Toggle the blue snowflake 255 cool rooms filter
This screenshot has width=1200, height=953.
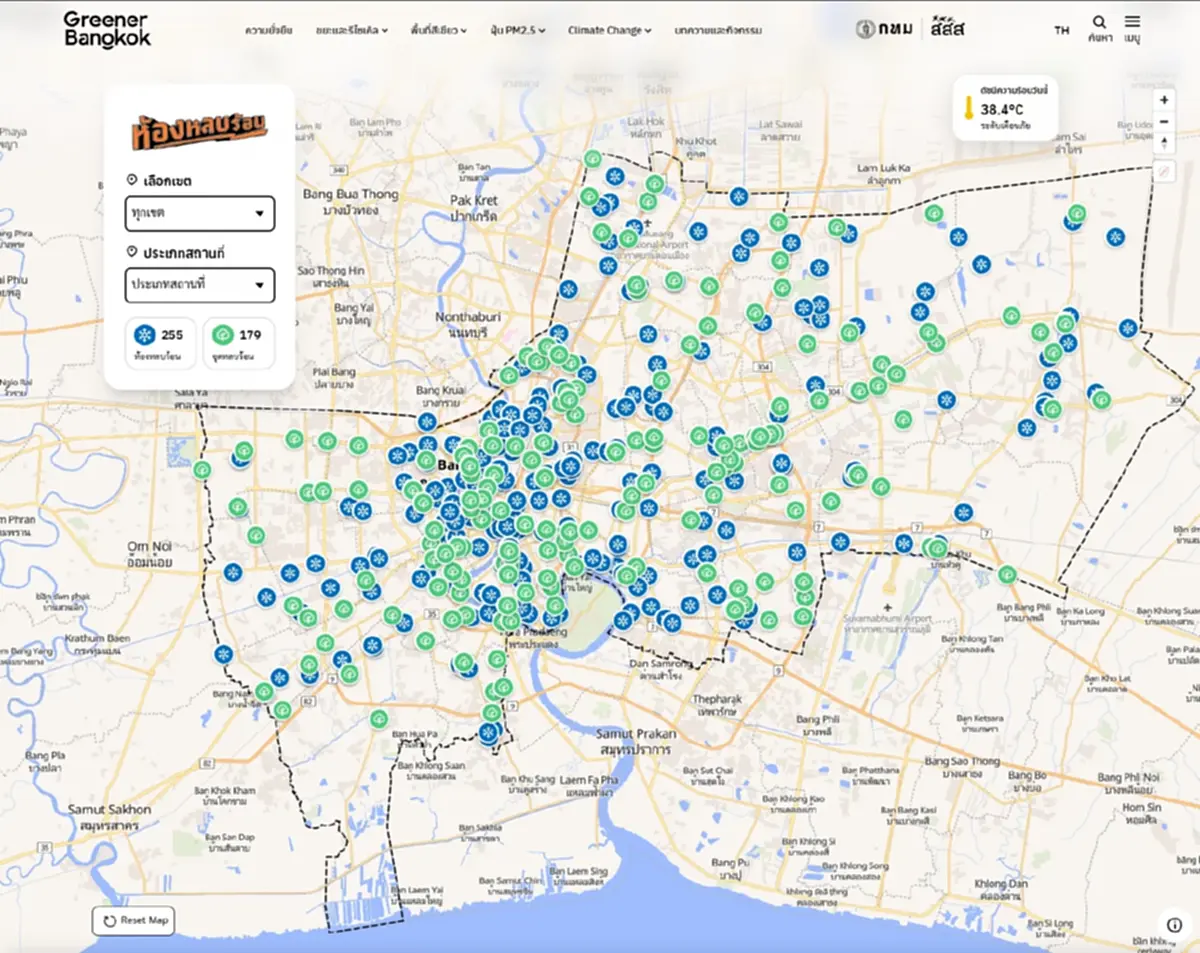[x=161, y=343]
